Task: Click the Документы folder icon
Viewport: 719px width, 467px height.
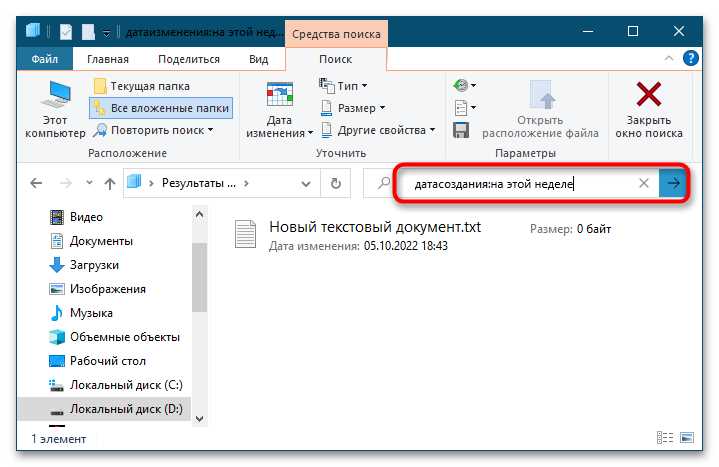Action: coord(56,241)
